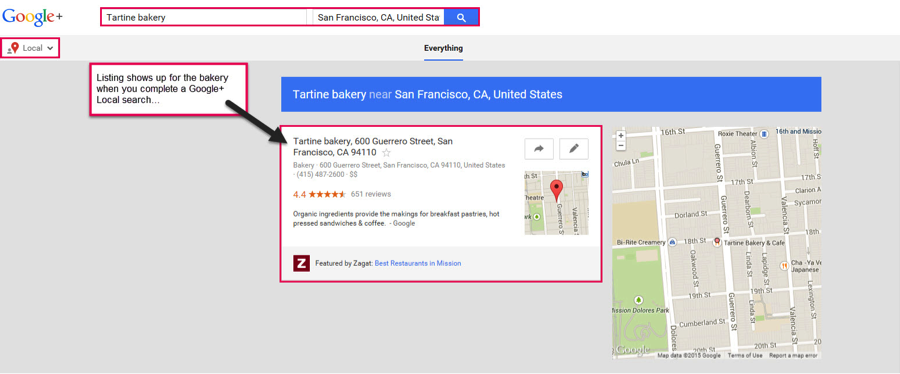This screenshot has width=900, height=374.
Task: Star the Tartine bakery listing
Action: pos(386,153)
